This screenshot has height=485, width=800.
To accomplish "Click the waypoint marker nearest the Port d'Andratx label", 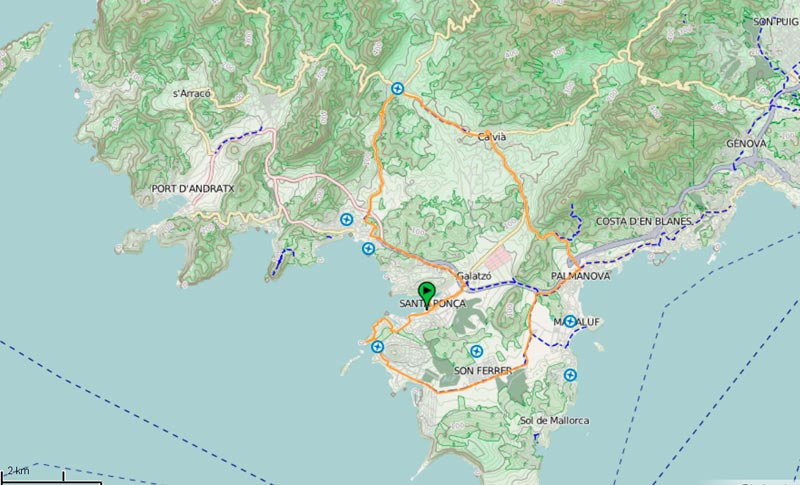I will [346, 219].
